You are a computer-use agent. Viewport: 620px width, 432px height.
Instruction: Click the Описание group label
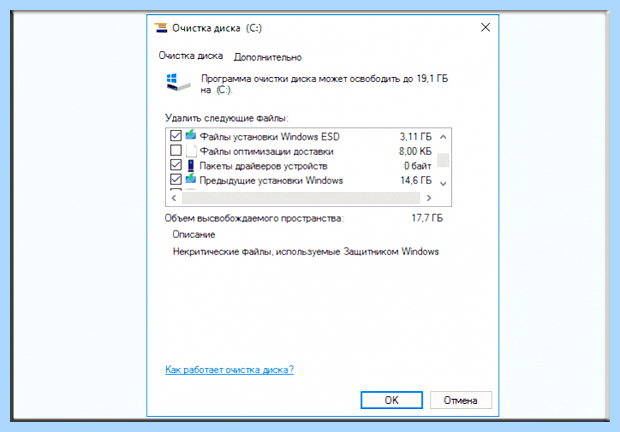(x=194, y=235)
